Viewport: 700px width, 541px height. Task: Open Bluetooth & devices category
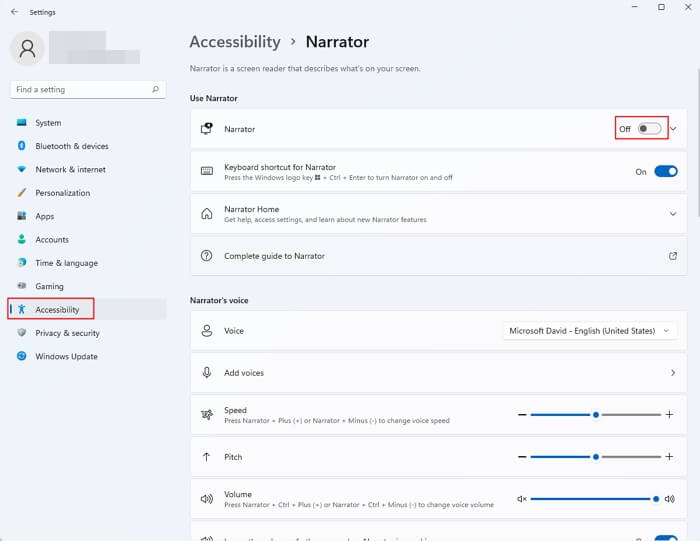pyautogui.click(x=87, y=146)
